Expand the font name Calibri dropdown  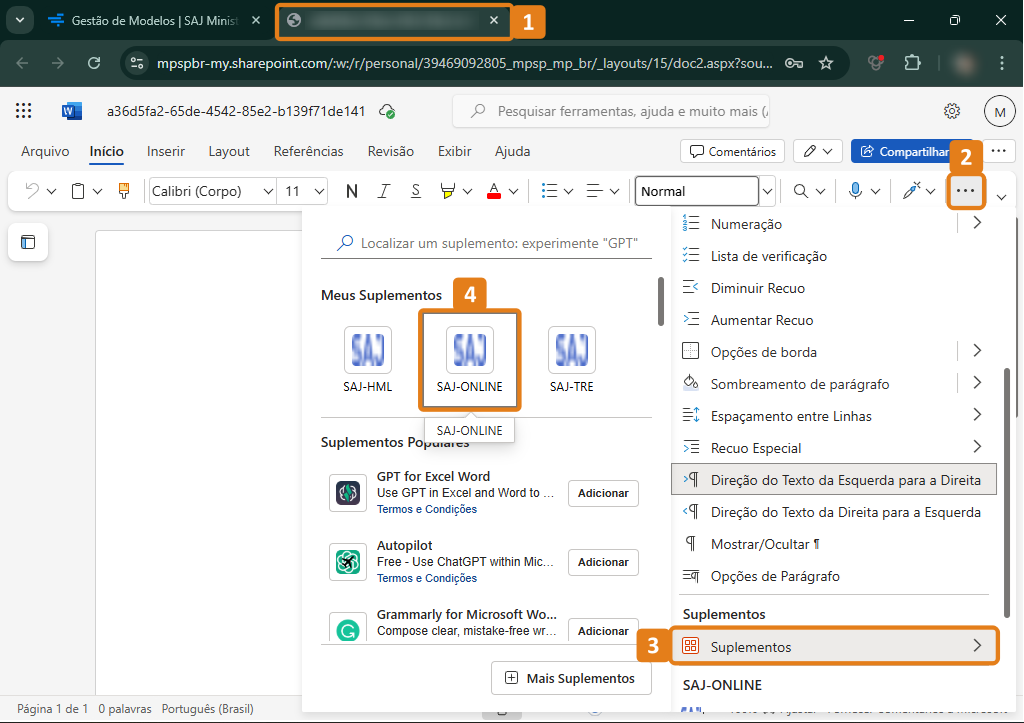tap(268, 191)
